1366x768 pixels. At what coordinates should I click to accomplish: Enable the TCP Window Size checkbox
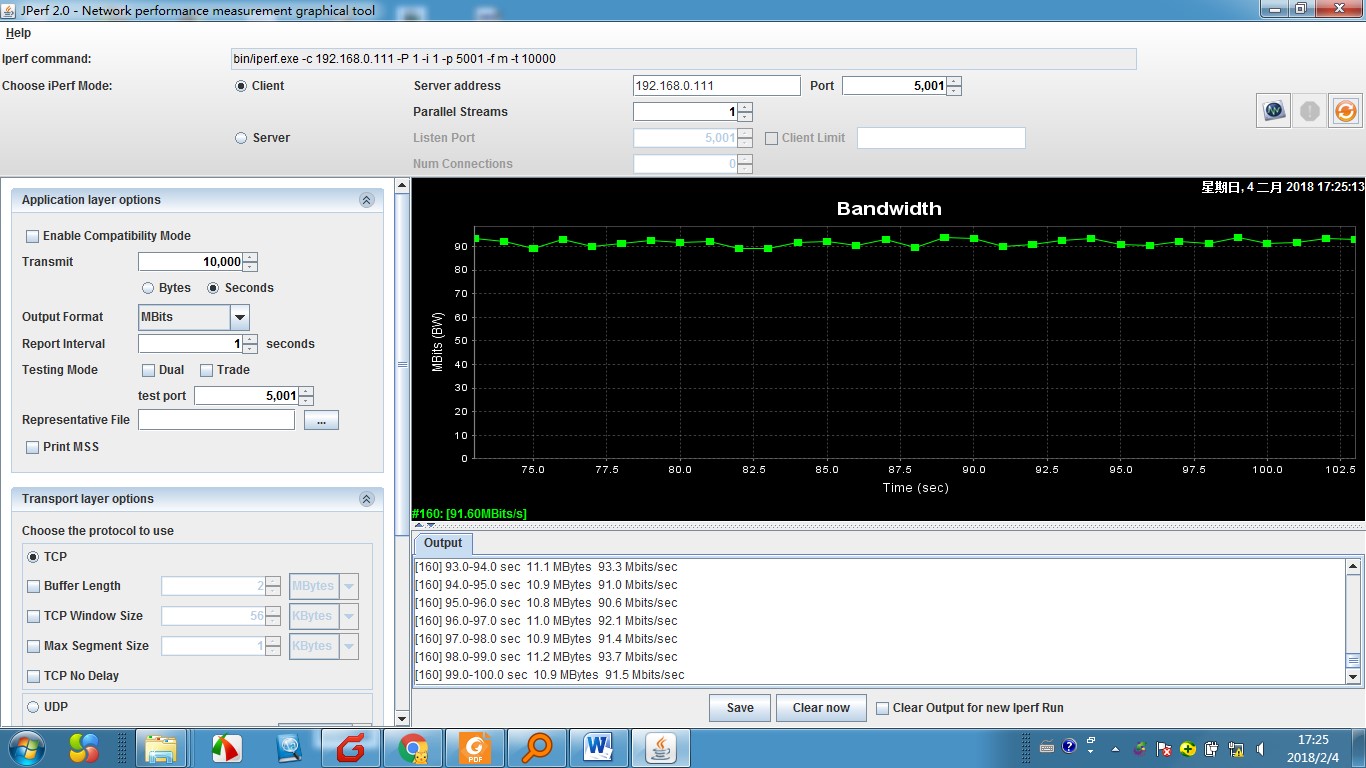pyautogui.click(x=34, y=616)
